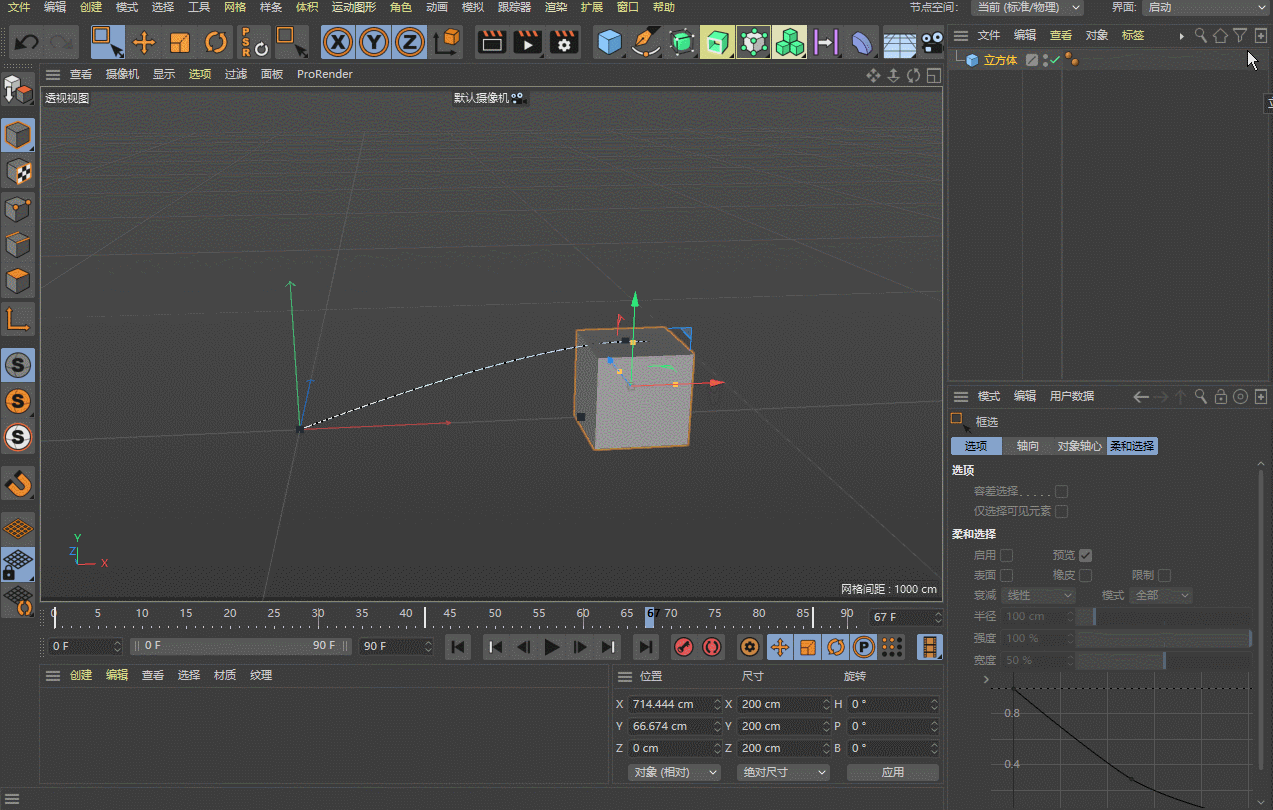Click the record active objects keyframe button
The width and height of the screenshot is (1273, 810).
pyautogui.click(x=683, y=647)
